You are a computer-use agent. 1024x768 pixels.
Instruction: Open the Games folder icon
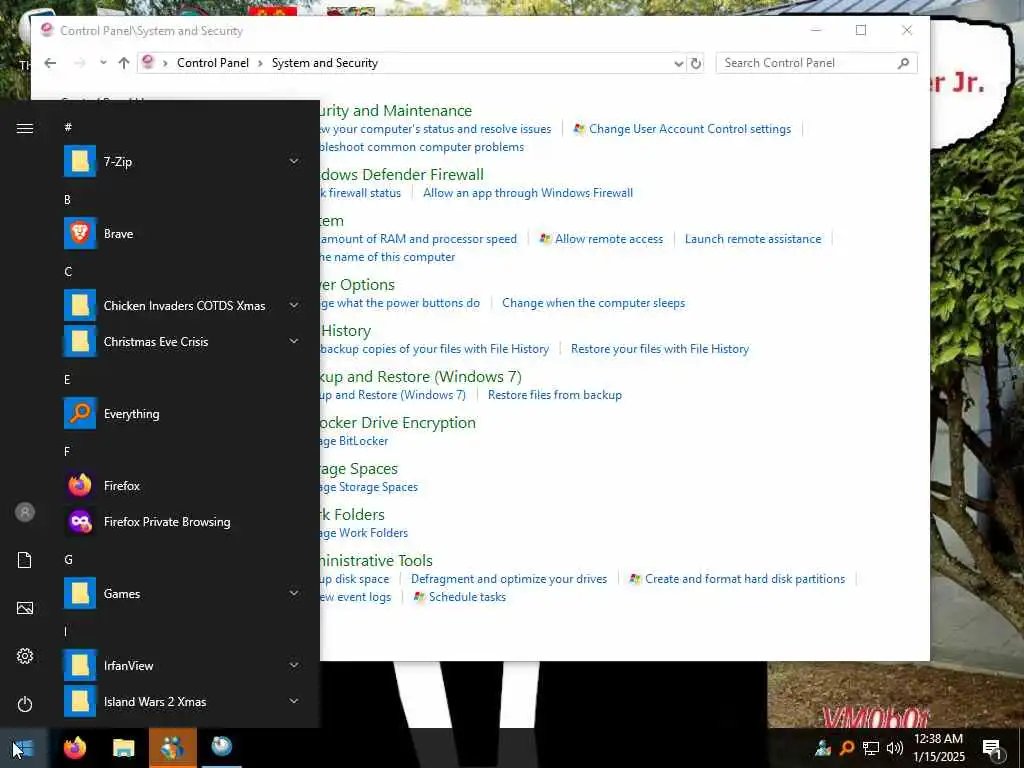(80, 594)
